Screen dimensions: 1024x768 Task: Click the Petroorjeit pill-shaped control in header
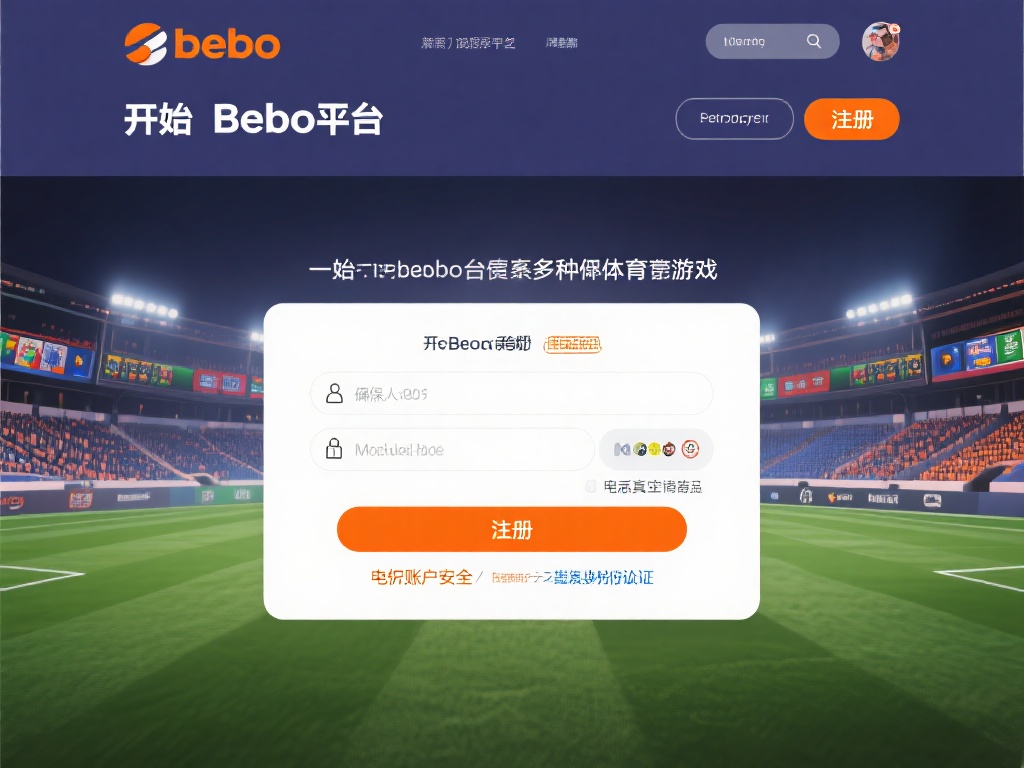734,118
